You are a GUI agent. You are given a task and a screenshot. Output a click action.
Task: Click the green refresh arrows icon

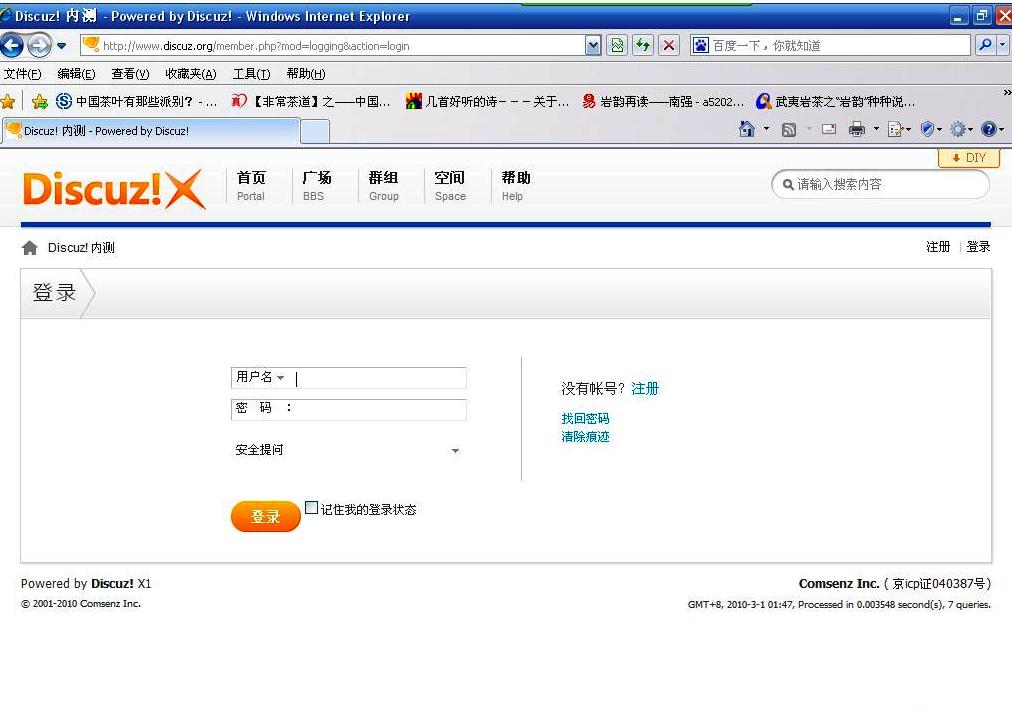[642, 45]
